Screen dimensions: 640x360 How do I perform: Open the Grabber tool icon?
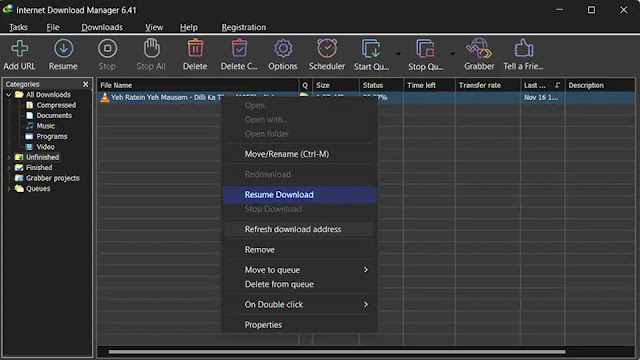(479, 48)
